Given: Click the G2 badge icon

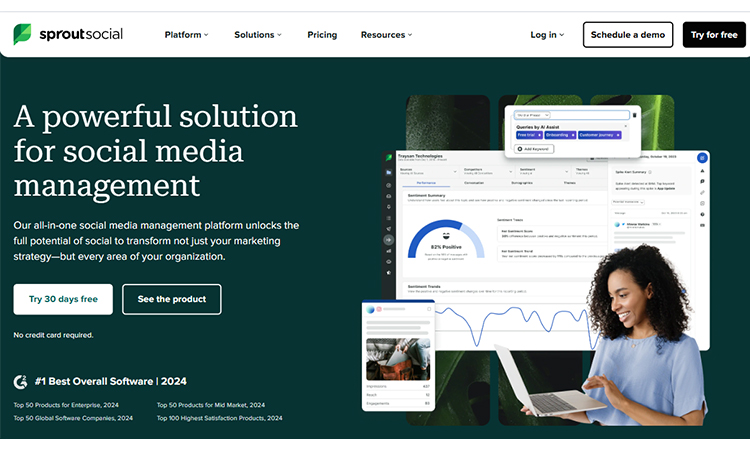Looking at the screenshot, I should (x=21, y=382).
